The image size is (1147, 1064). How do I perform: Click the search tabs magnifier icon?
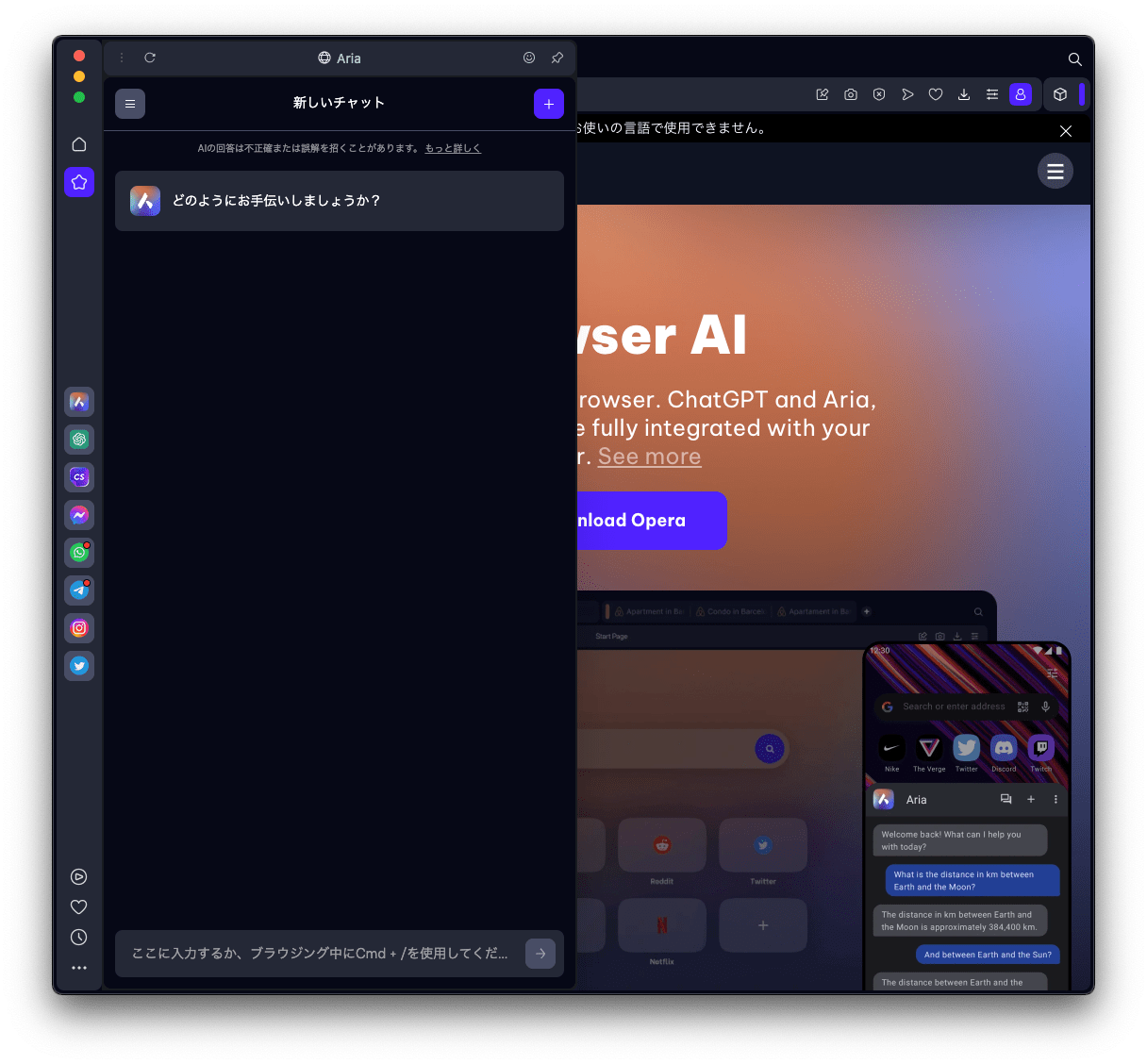[1074, 58]
